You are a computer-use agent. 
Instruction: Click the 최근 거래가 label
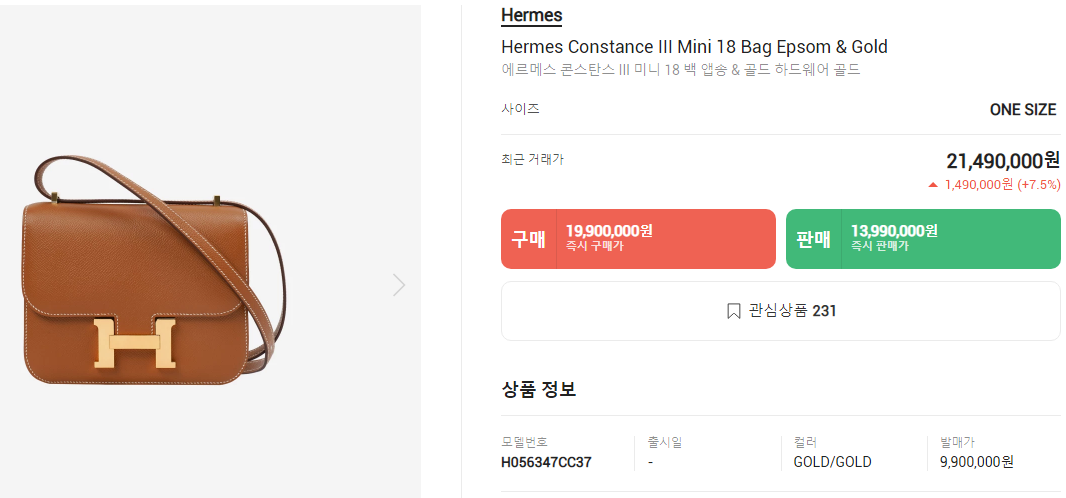532,159
